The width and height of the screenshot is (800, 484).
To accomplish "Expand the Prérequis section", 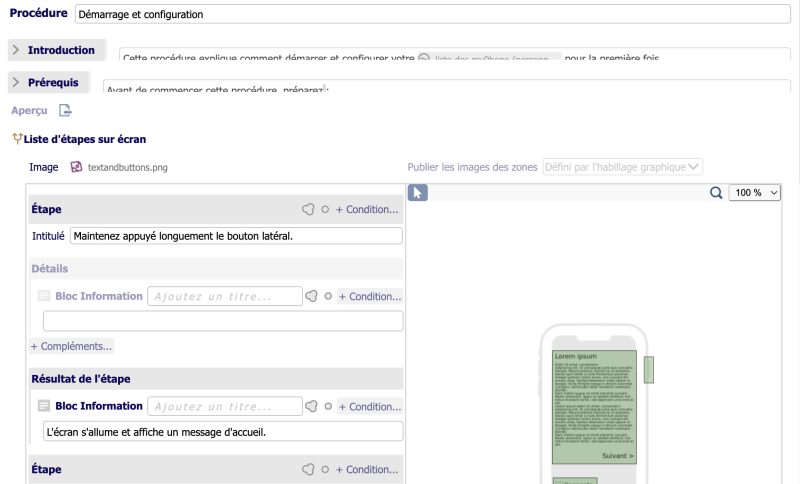I will [x=16, y=82].
